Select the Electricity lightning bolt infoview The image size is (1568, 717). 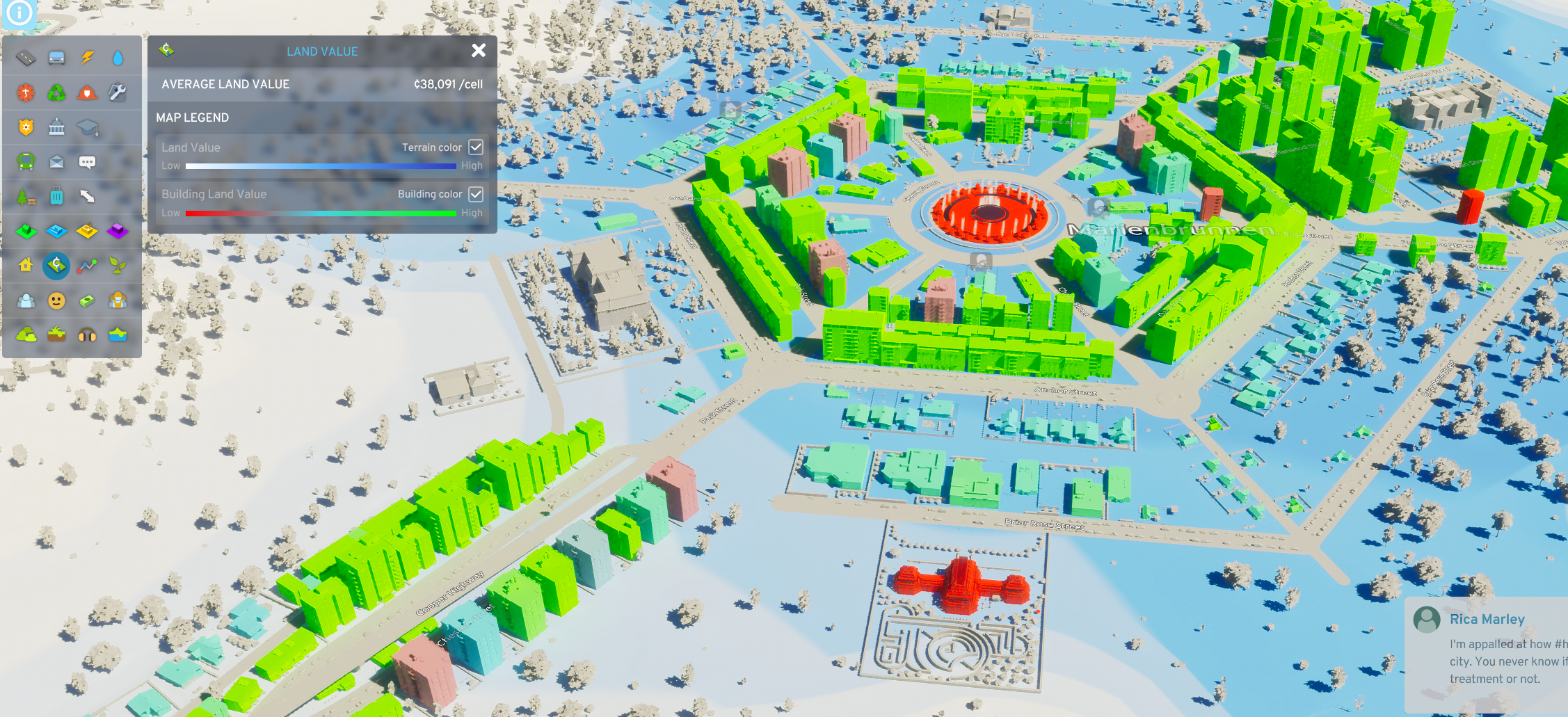(87, 58)
